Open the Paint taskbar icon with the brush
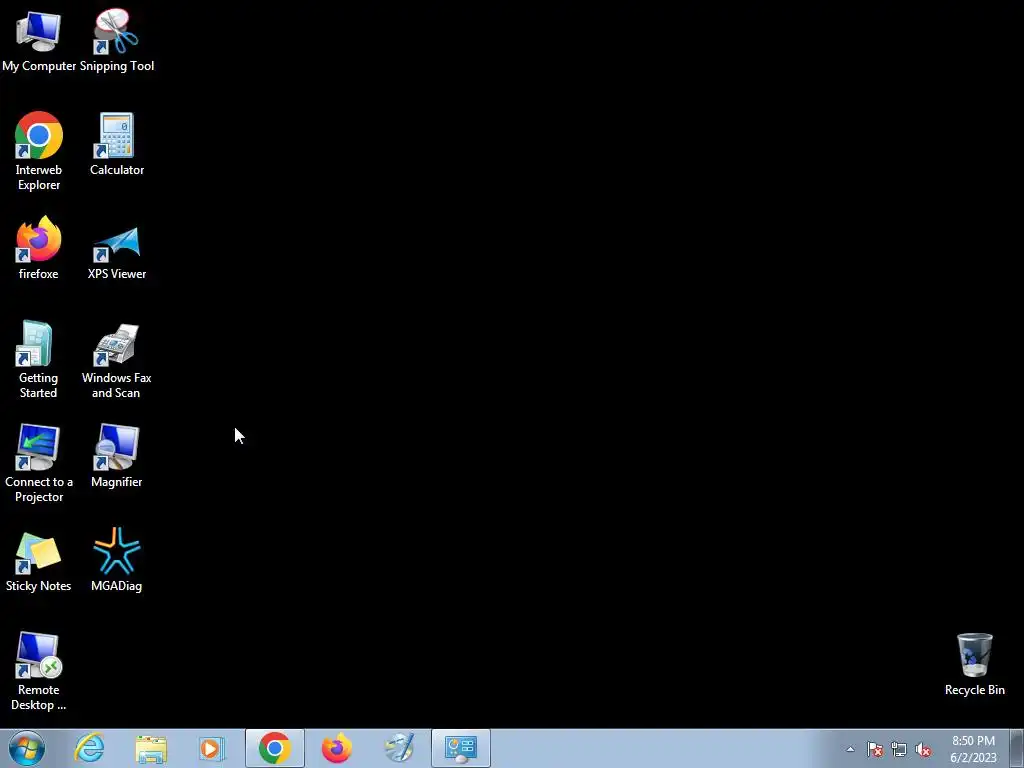The image size is (1024, 768). [x=399, y=748]
